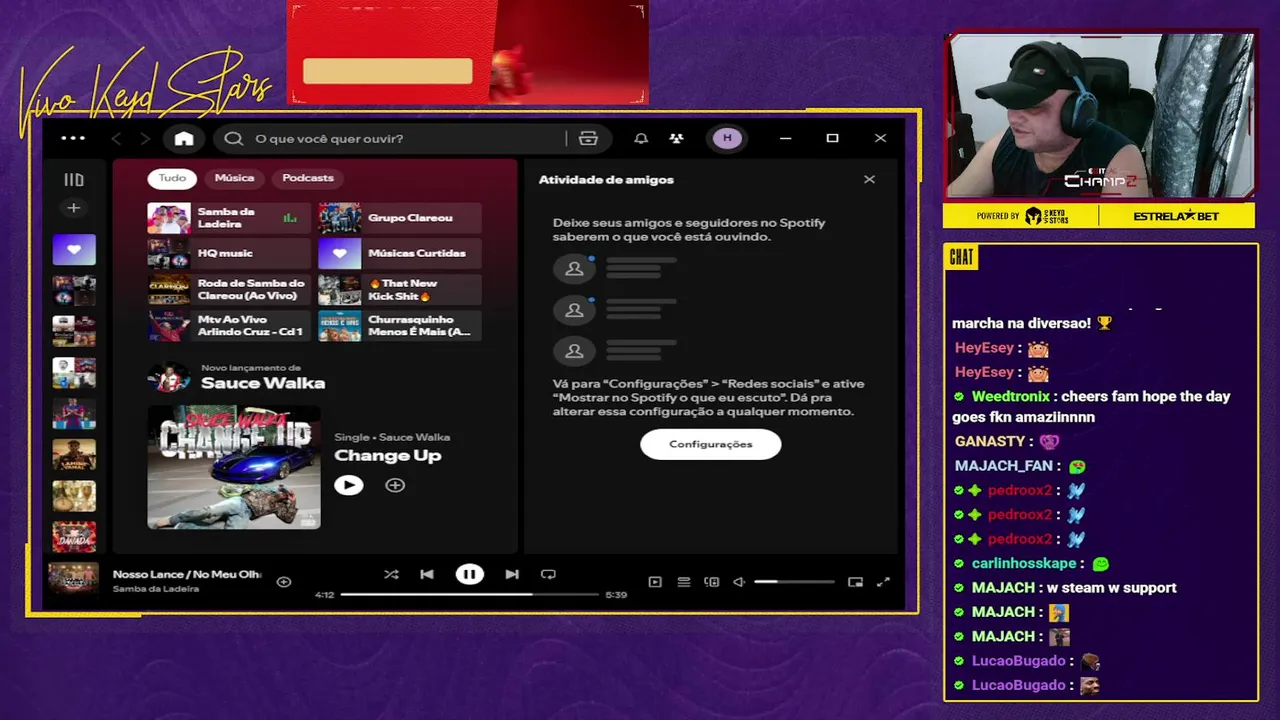Open 'Roda de Samba do Clareou (Ao Vivo)'
This screenshot has width=1280, height=720.
229,290
